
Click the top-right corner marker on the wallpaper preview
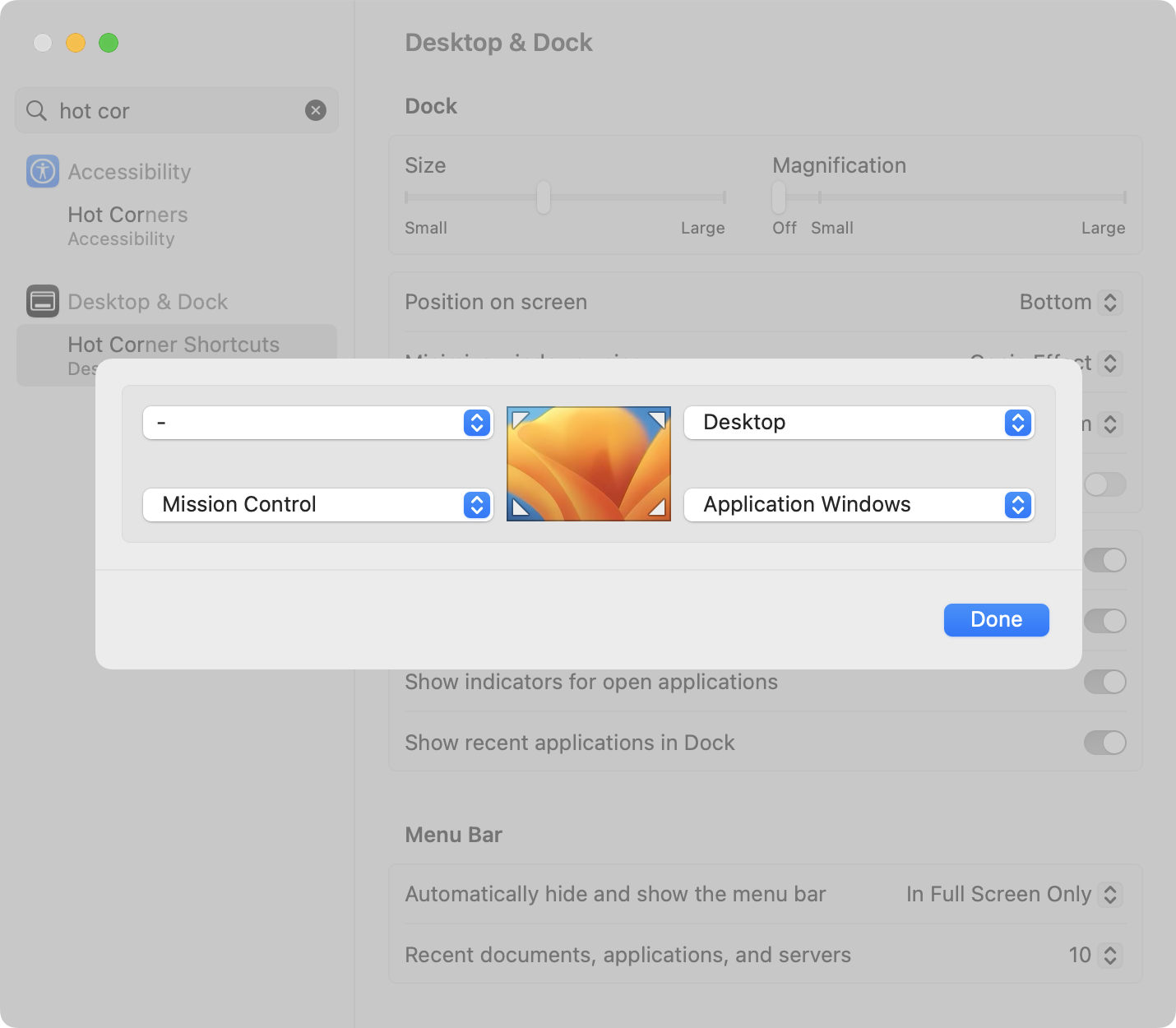pyautogui.click(x=658, y=419)
